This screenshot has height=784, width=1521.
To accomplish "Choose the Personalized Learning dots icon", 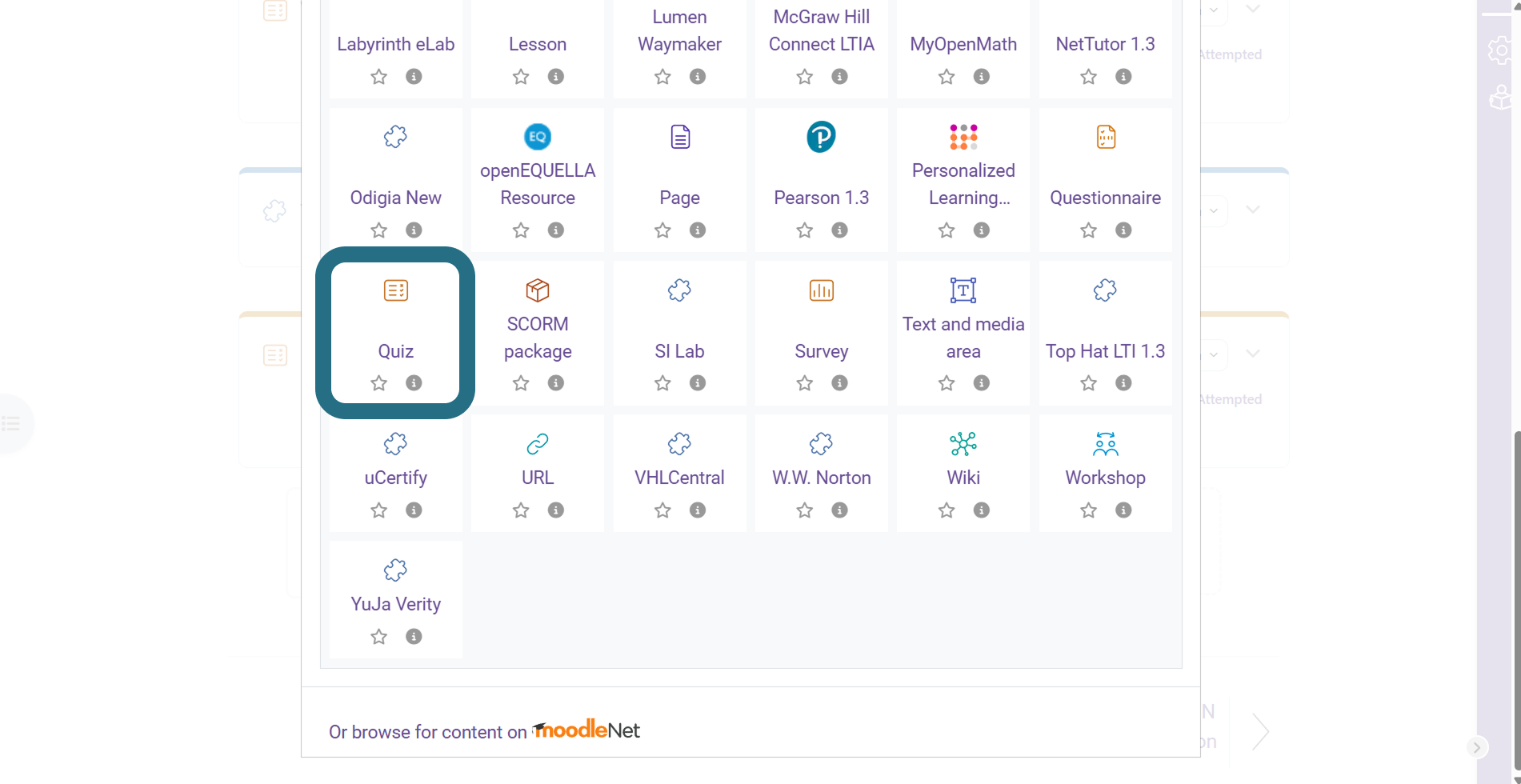I will 963,137.
